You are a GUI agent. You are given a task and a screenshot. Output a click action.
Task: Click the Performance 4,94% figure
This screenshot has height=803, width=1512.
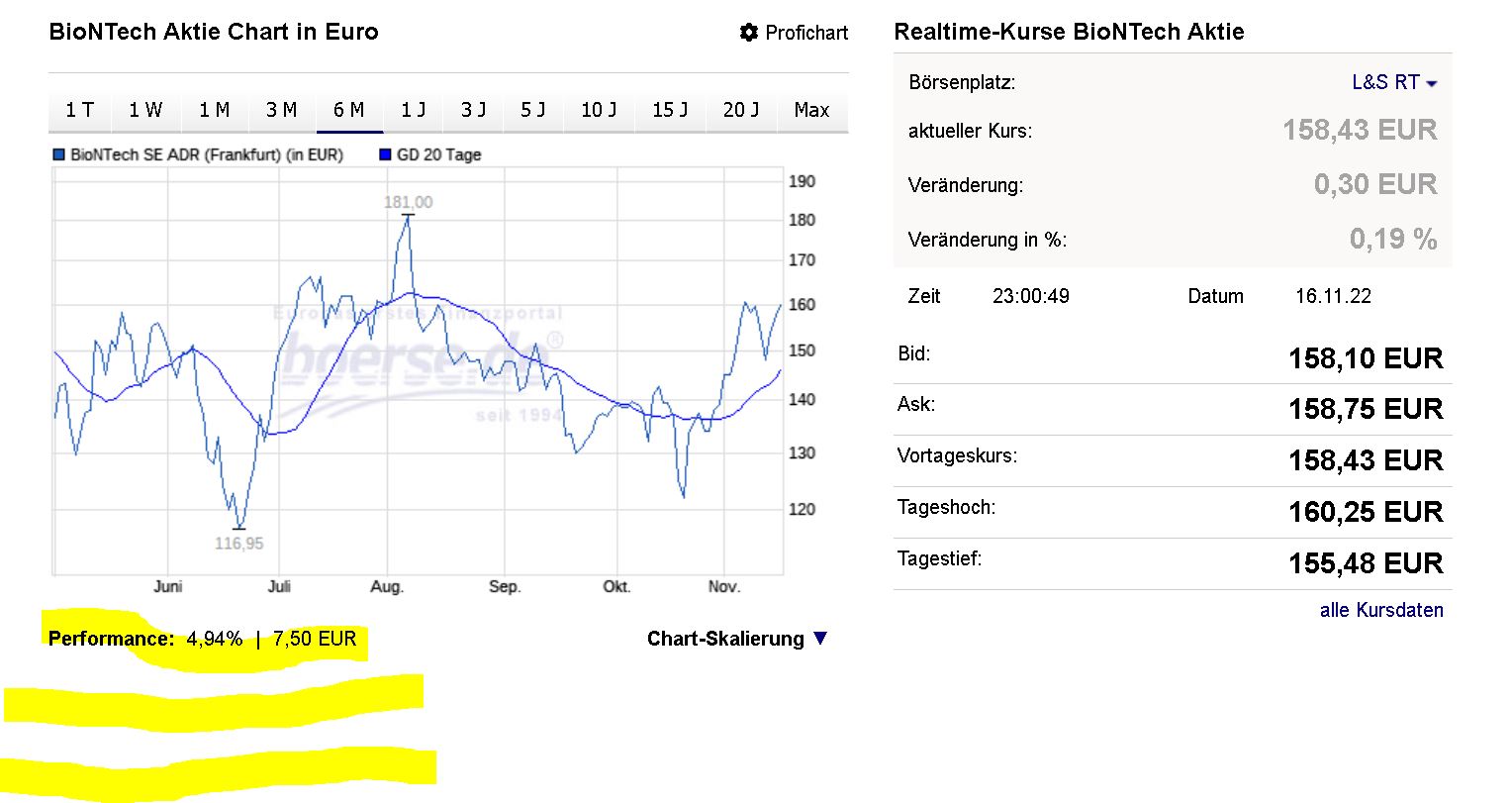[x=215, y=639]
